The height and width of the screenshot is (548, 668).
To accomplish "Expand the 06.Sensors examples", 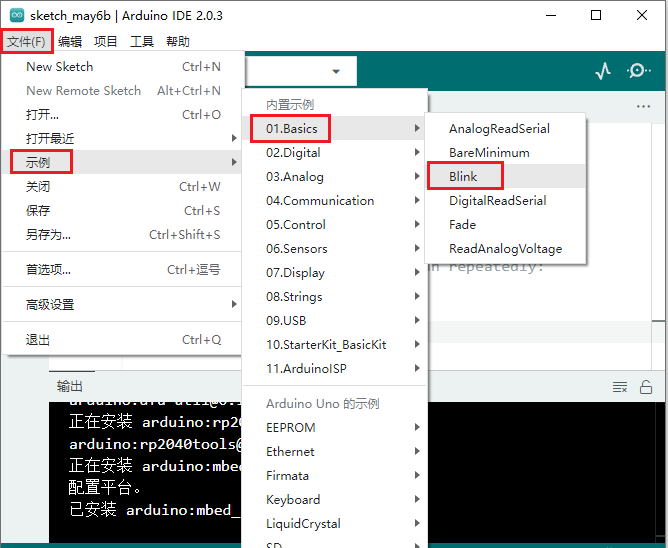I will click(334, 248).
